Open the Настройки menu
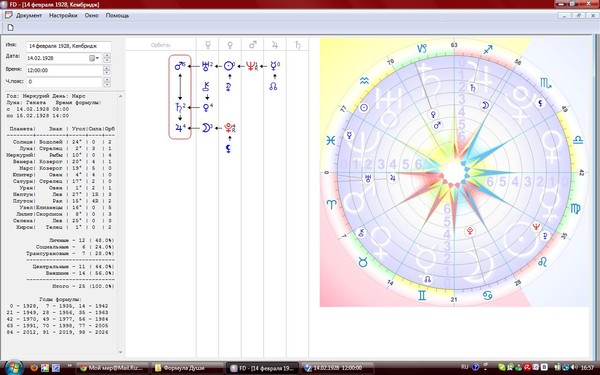The image size is (600, 375). tap(63, 16)
